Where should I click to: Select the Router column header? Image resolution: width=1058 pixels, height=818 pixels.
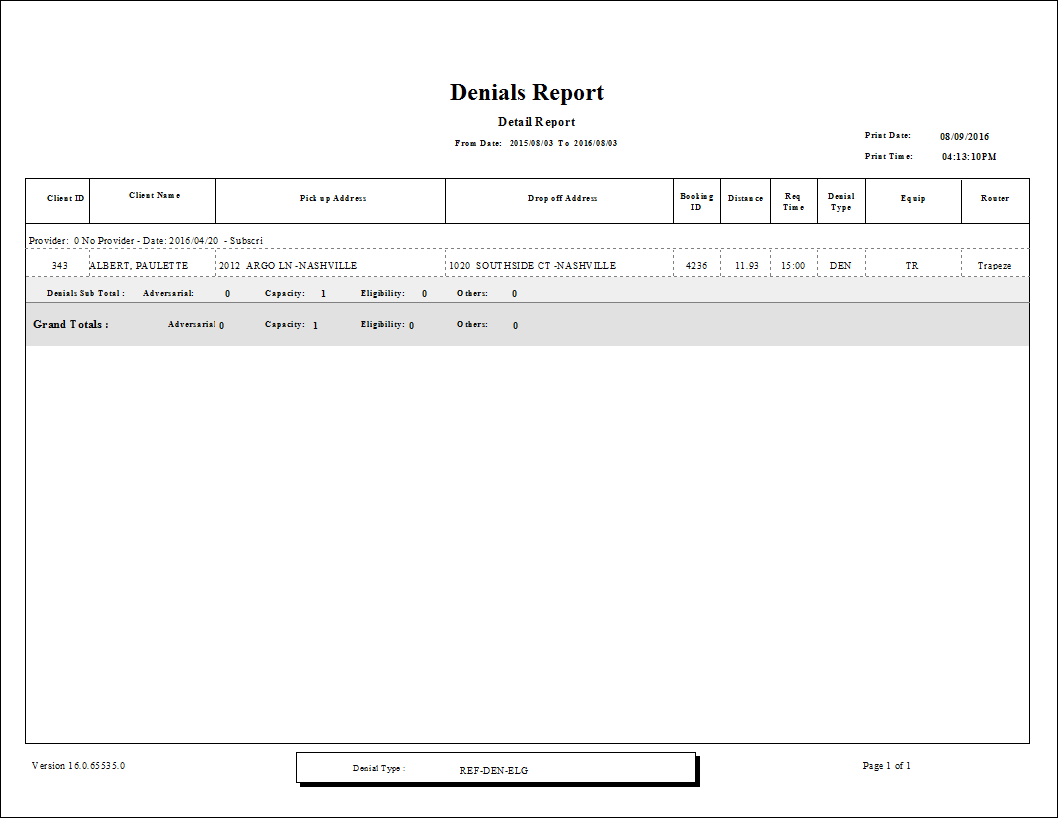[x=996, y=199]
